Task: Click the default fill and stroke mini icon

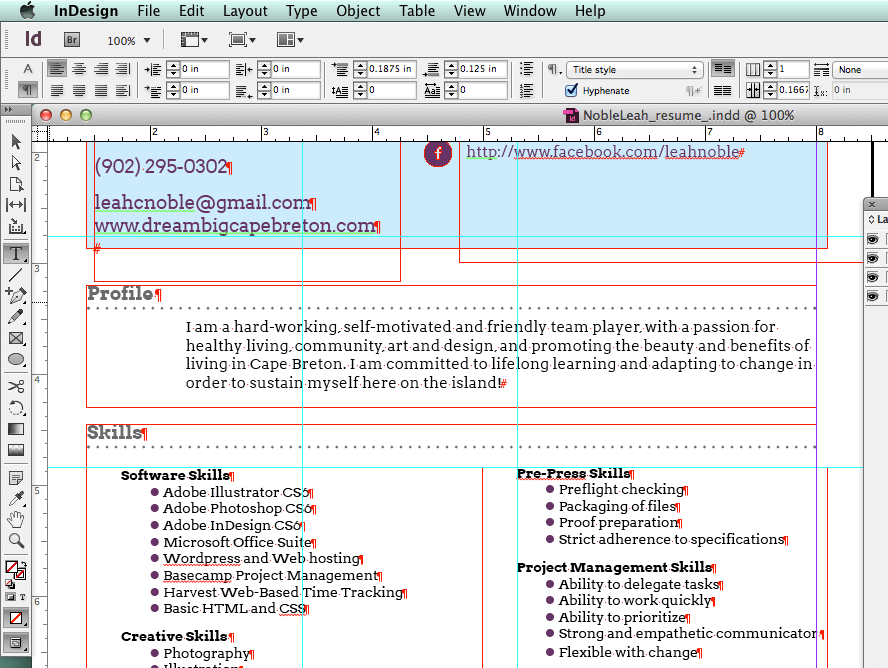Action: 10,584
